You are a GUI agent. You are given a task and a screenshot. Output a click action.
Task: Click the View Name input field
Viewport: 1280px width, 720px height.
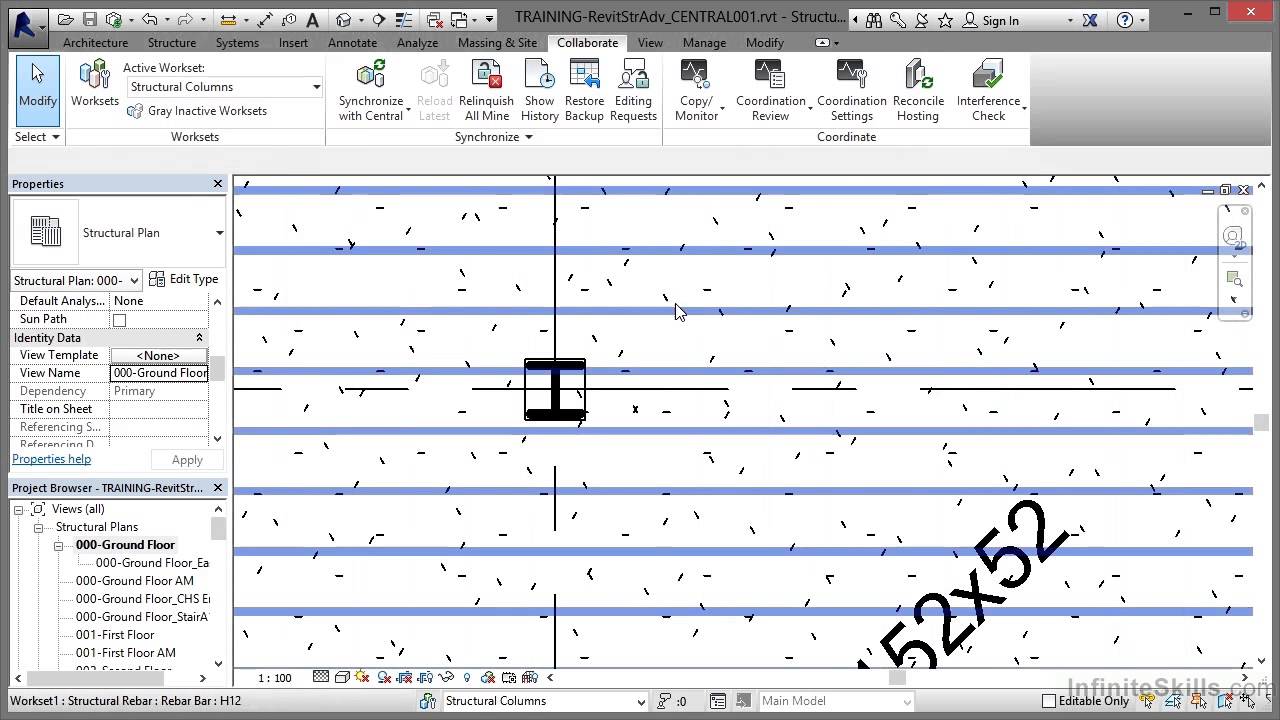pos(159,373)
